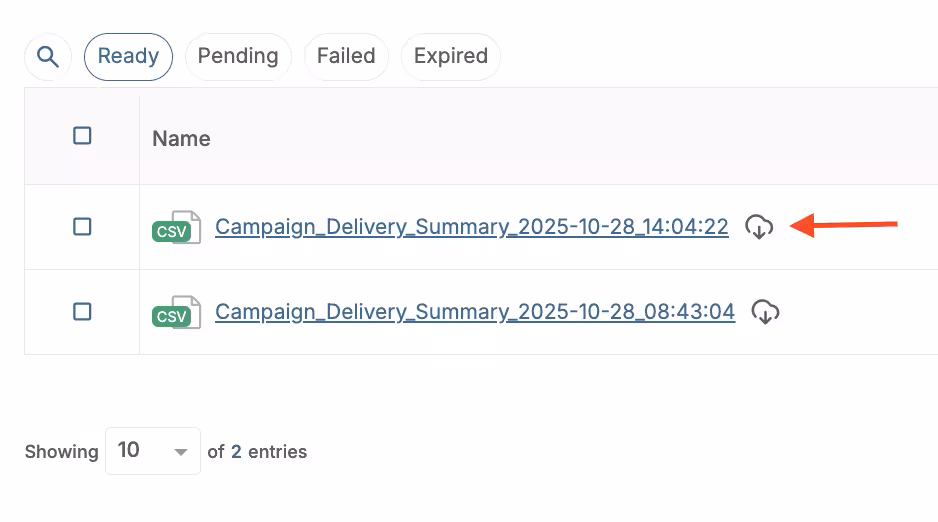This screenshot has width=938, height=522.
Task: Click CSV file icon for 08:43:04 report
Action: click(x=176, y=313)
